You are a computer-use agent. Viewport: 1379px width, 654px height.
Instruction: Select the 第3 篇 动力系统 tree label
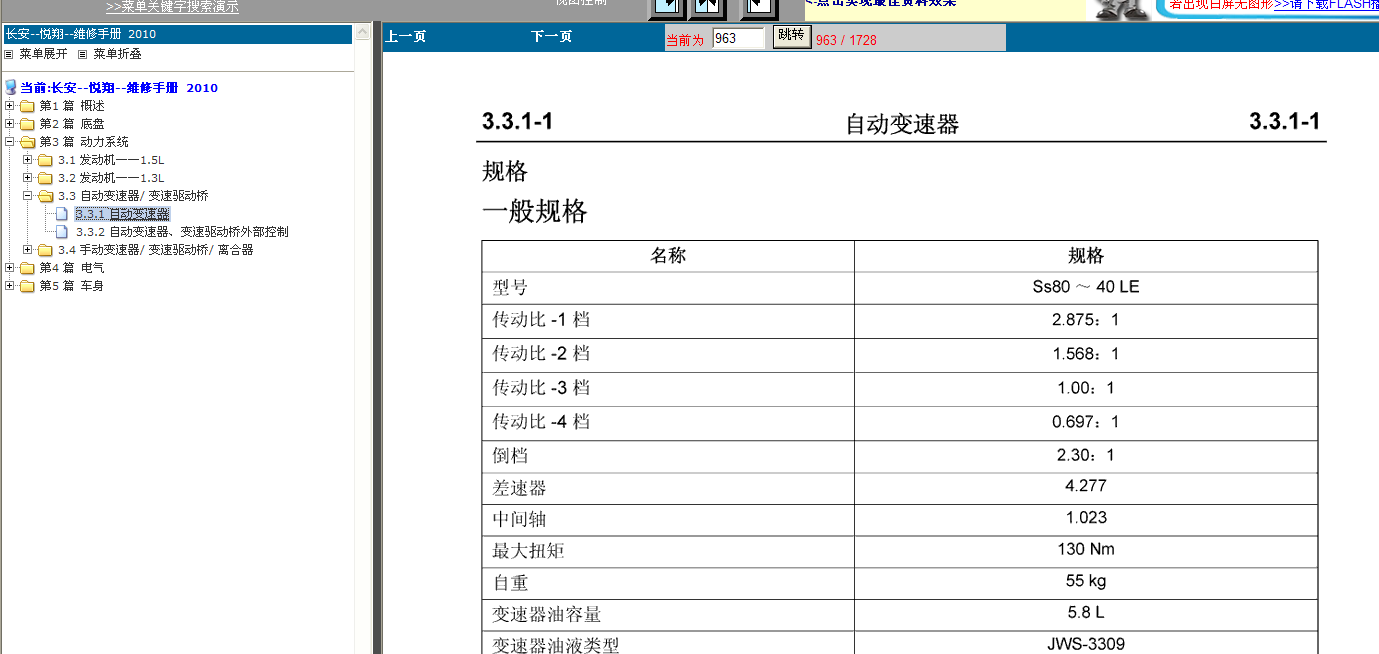click(84, 142)
